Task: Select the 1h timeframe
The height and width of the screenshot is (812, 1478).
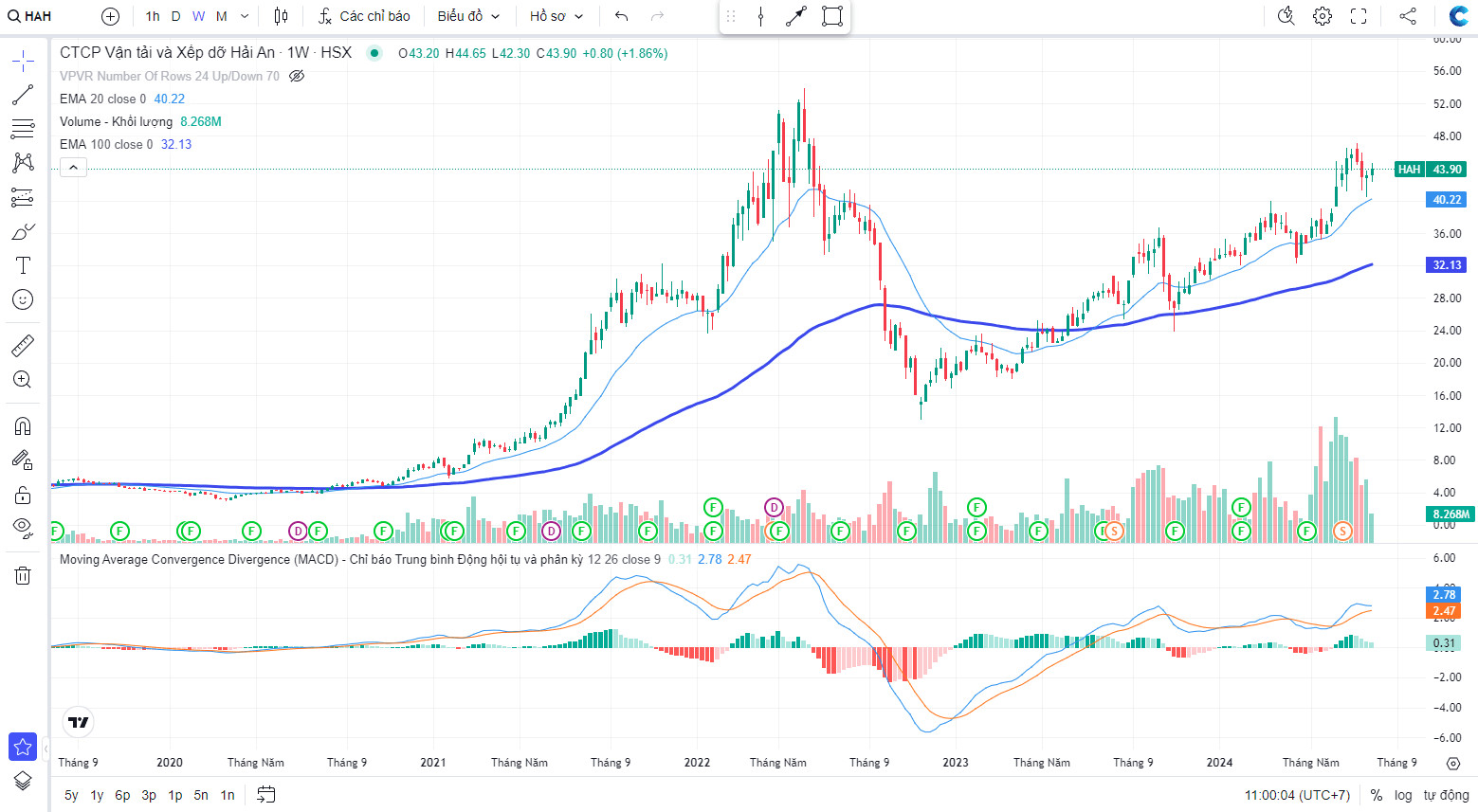Action: [x=153, y=16]
